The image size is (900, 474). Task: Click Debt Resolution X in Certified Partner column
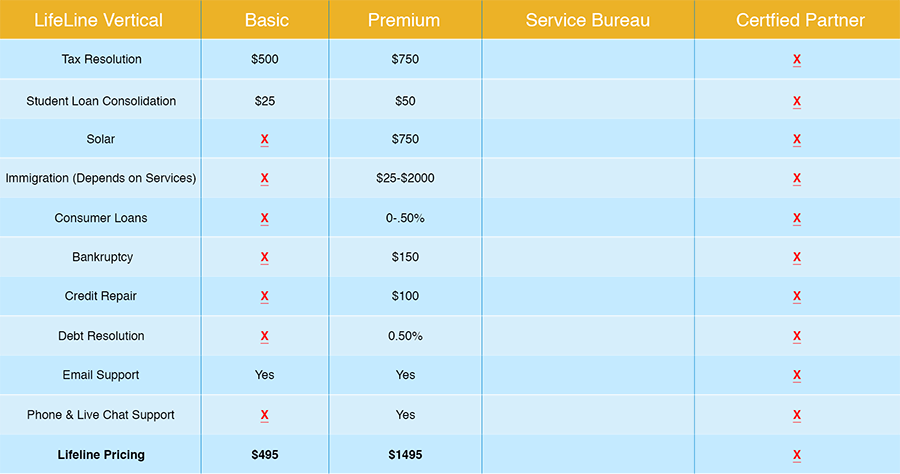(797, 336)
